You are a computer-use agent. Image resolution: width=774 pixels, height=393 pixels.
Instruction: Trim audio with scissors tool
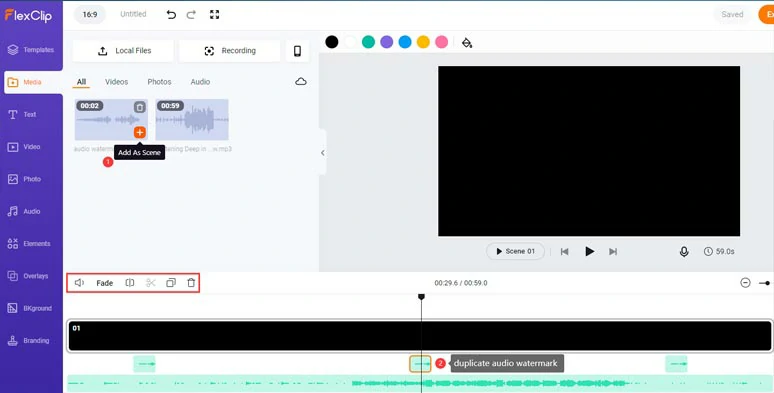(x=151, y=283)
